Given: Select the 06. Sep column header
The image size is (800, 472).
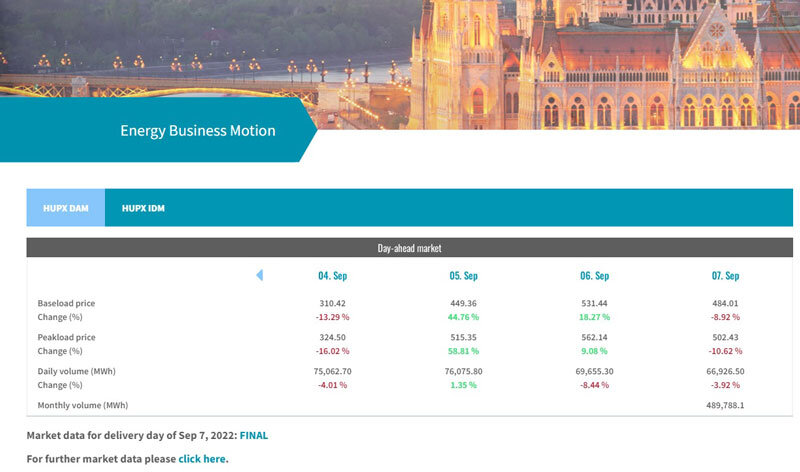Looking at the screenshot, I should click(595, 275).
